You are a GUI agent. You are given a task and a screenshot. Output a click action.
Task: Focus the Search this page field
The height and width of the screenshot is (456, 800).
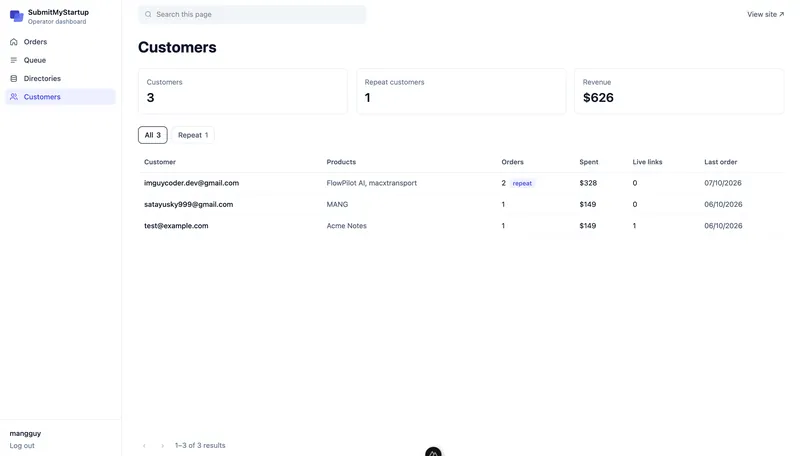252,14
